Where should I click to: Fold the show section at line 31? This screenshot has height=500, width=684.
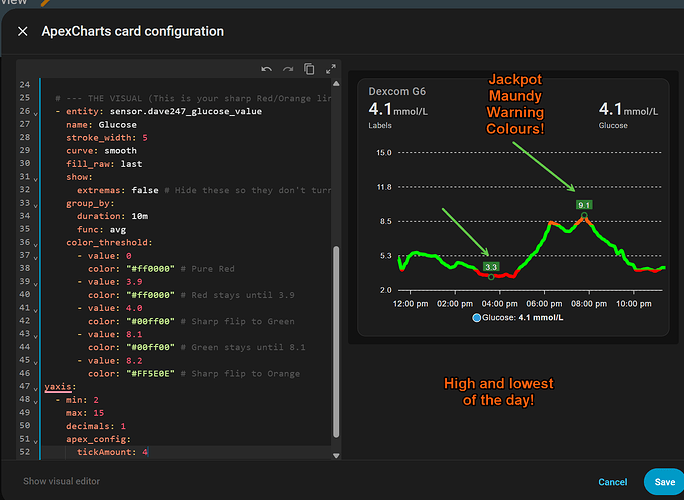click(x=38, y=177)
